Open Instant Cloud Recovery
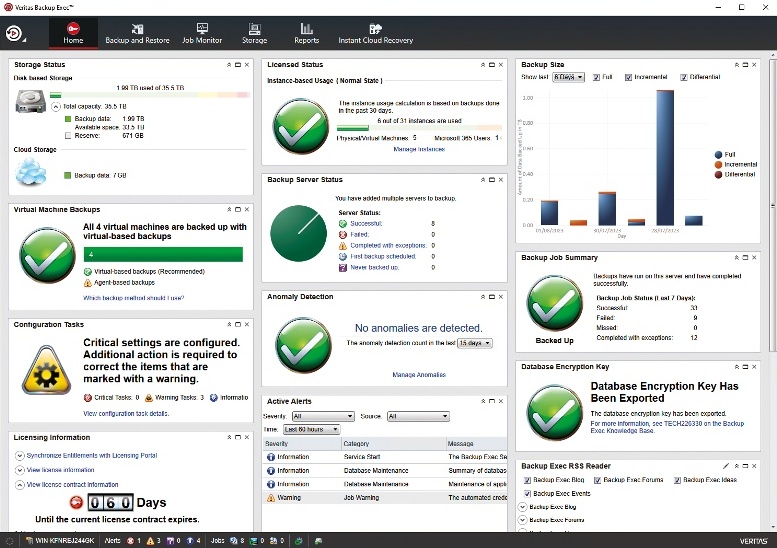The image size is (777, 548). 375,33
